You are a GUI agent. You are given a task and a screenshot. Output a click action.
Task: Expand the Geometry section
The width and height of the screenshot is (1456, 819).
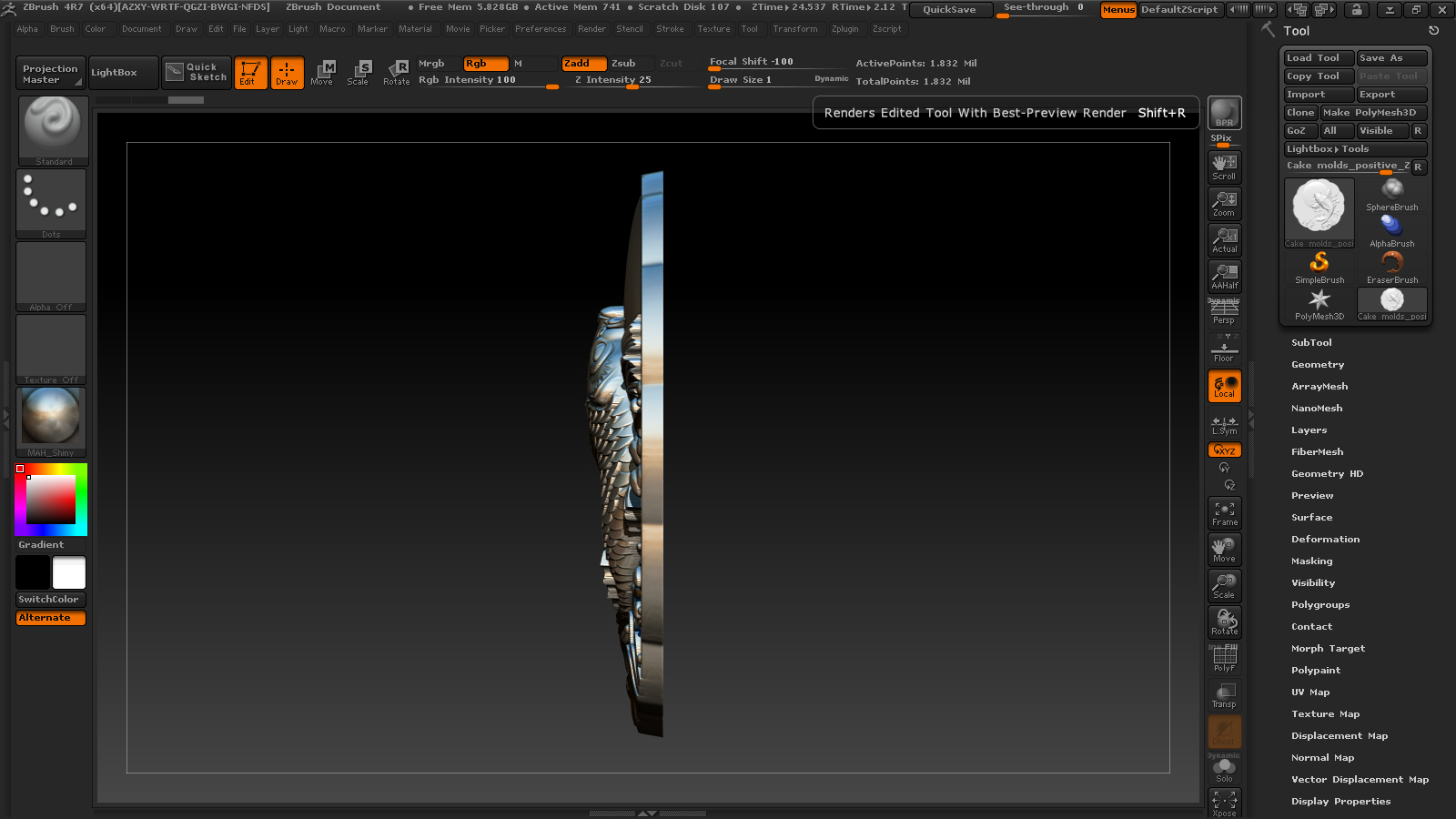(x=1318, y=365)
